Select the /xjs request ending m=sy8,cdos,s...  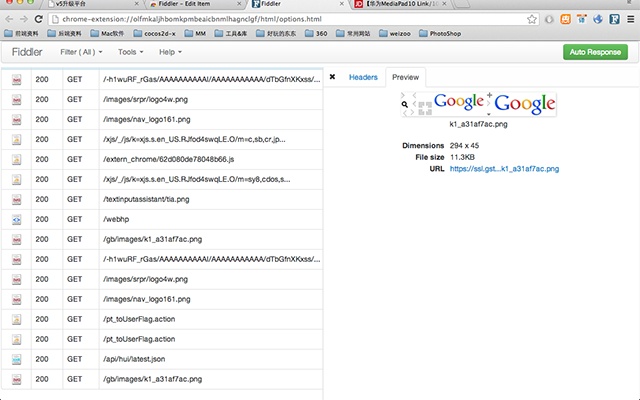162,180
